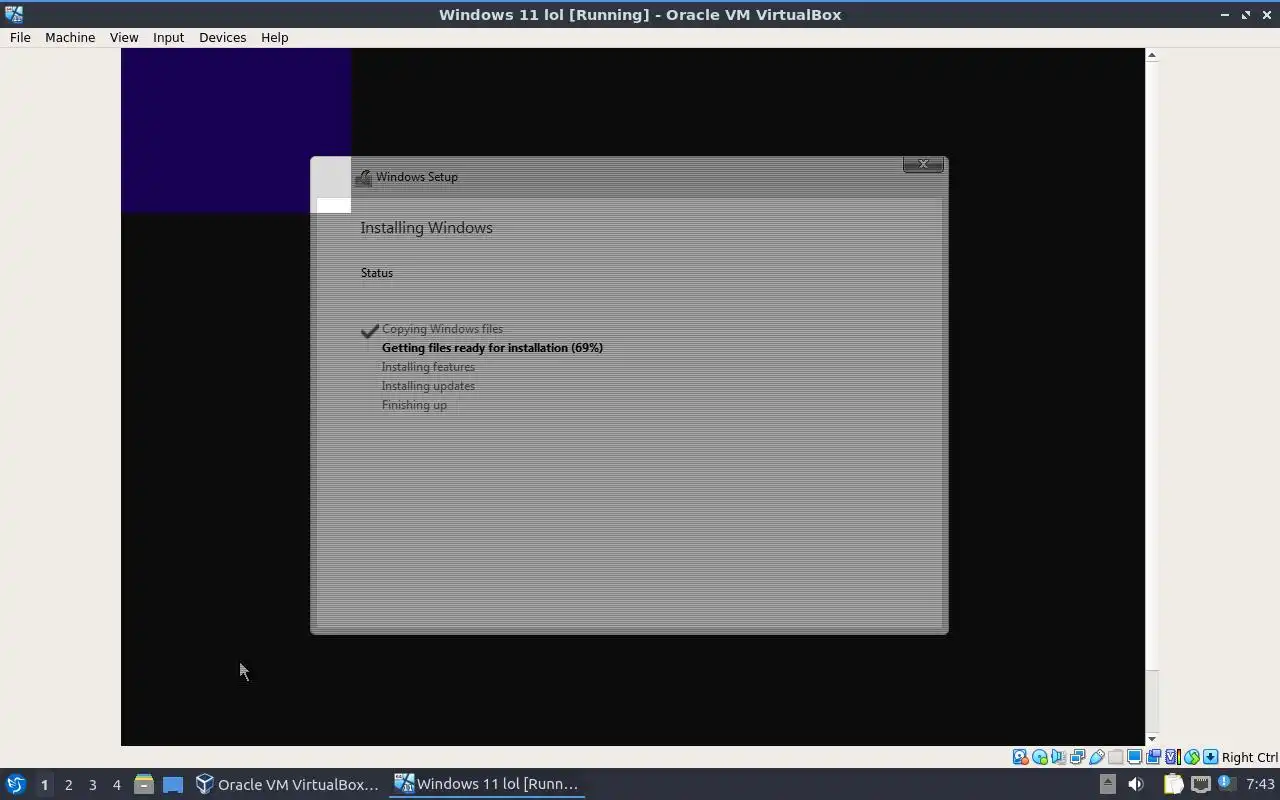Click the CPU virtualization status indicator
Screen dimensions: 1280x800
coord(1173,757)
